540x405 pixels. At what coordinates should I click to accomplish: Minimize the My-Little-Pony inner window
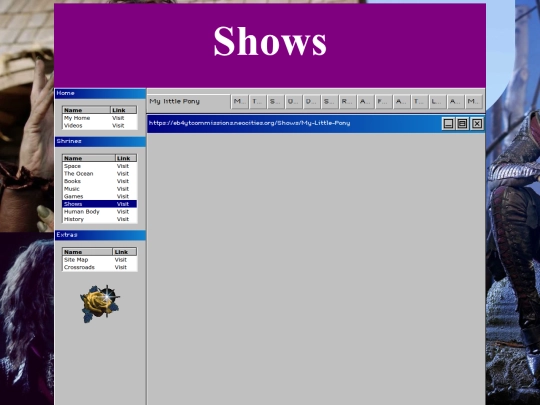[x=448, y=123]
